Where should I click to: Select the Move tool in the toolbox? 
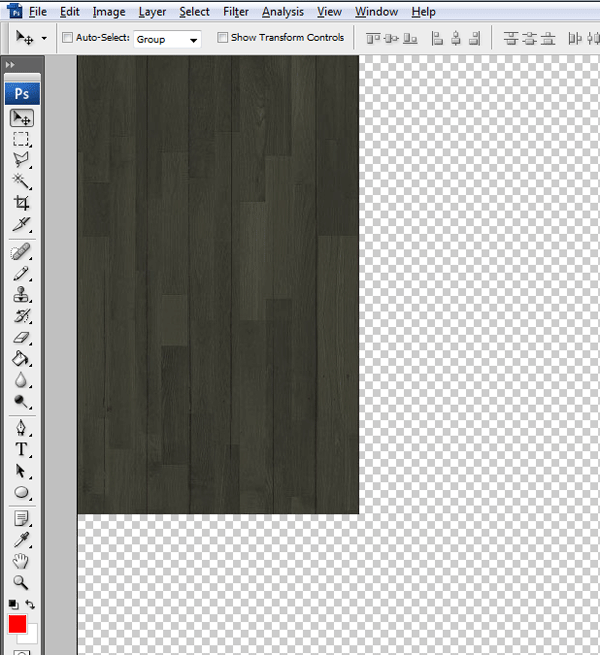[x=22, y=118]
